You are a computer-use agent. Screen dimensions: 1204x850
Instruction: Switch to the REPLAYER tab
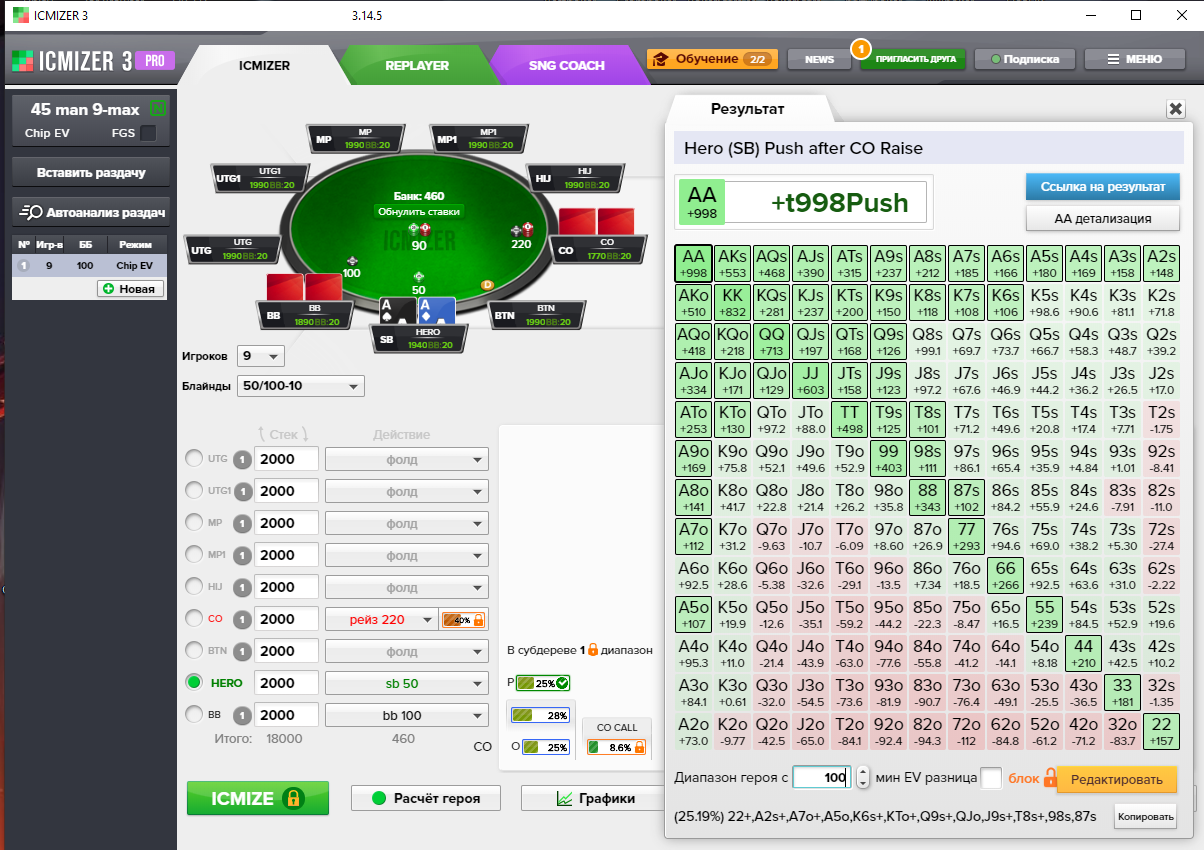coord(417,65)
